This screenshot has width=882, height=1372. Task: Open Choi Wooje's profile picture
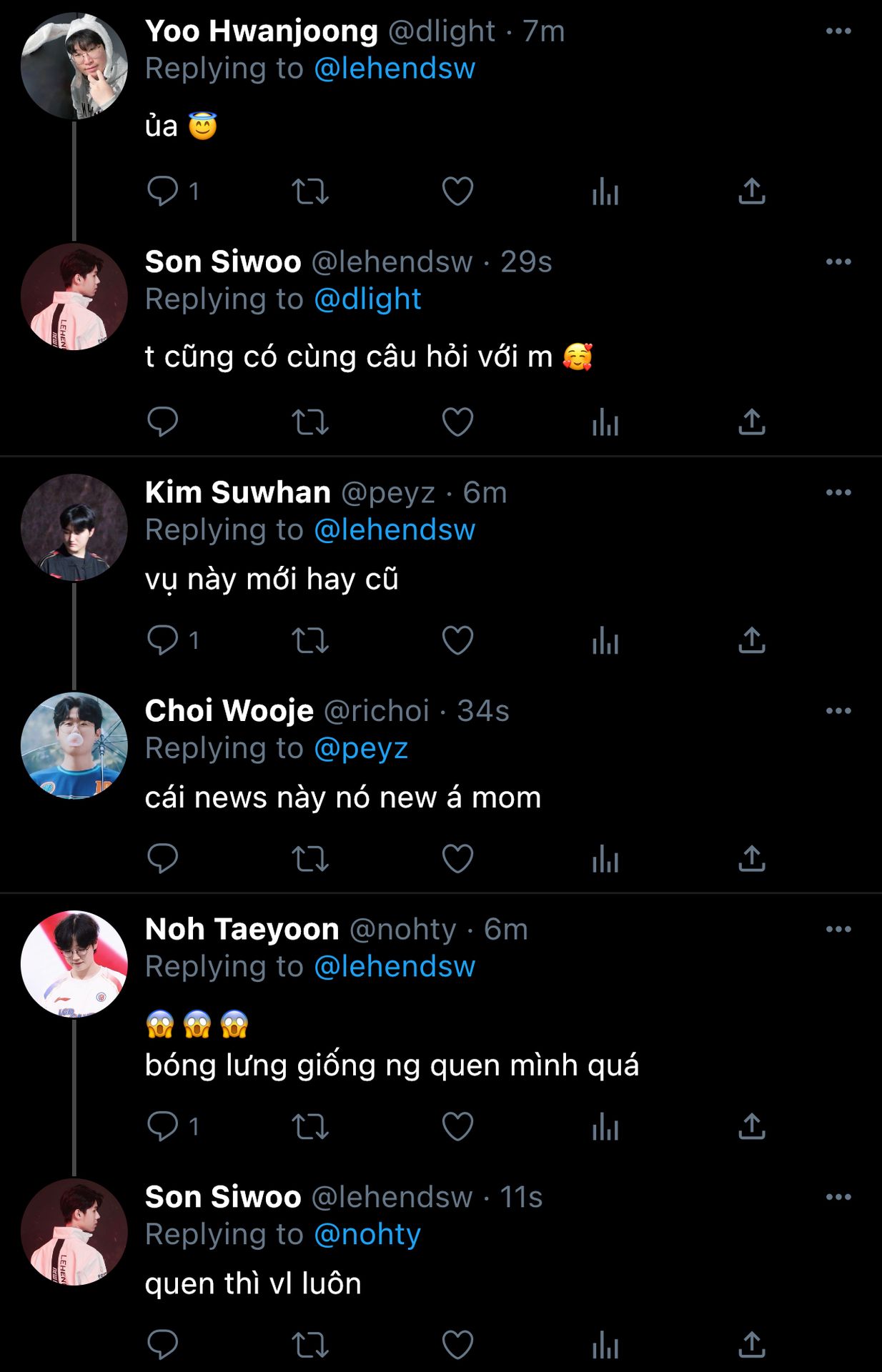(74, 745)
